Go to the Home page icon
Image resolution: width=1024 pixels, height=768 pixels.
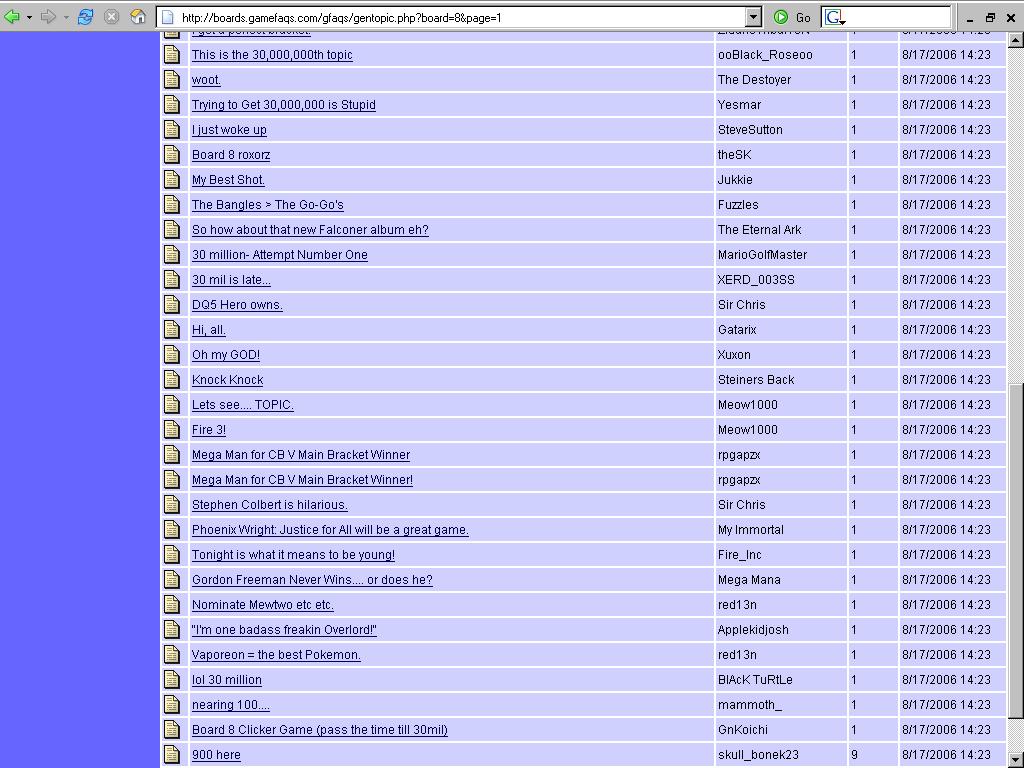coord(138,17)
